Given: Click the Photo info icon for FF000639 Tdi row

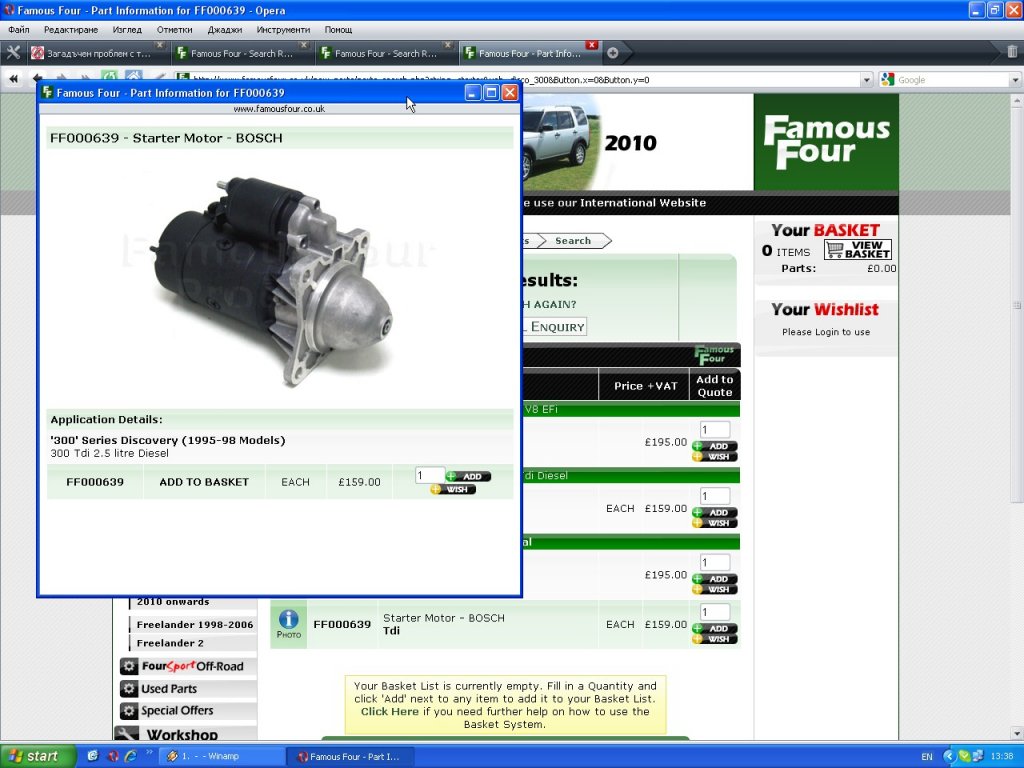Looking at the screenshot, I should pos(289,624).
